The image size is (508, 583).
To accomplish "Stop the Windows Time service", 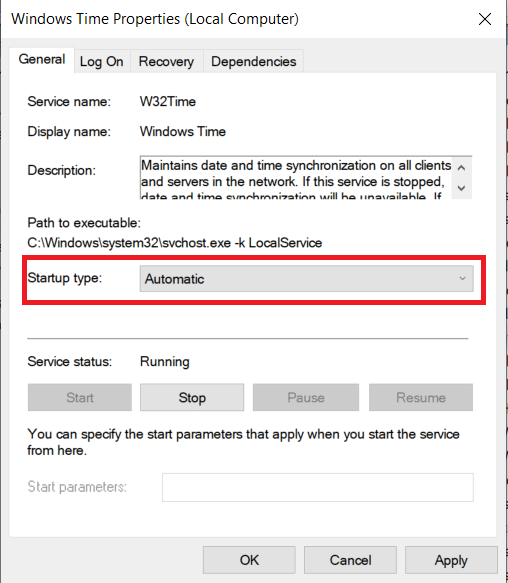I will point(192,397).
